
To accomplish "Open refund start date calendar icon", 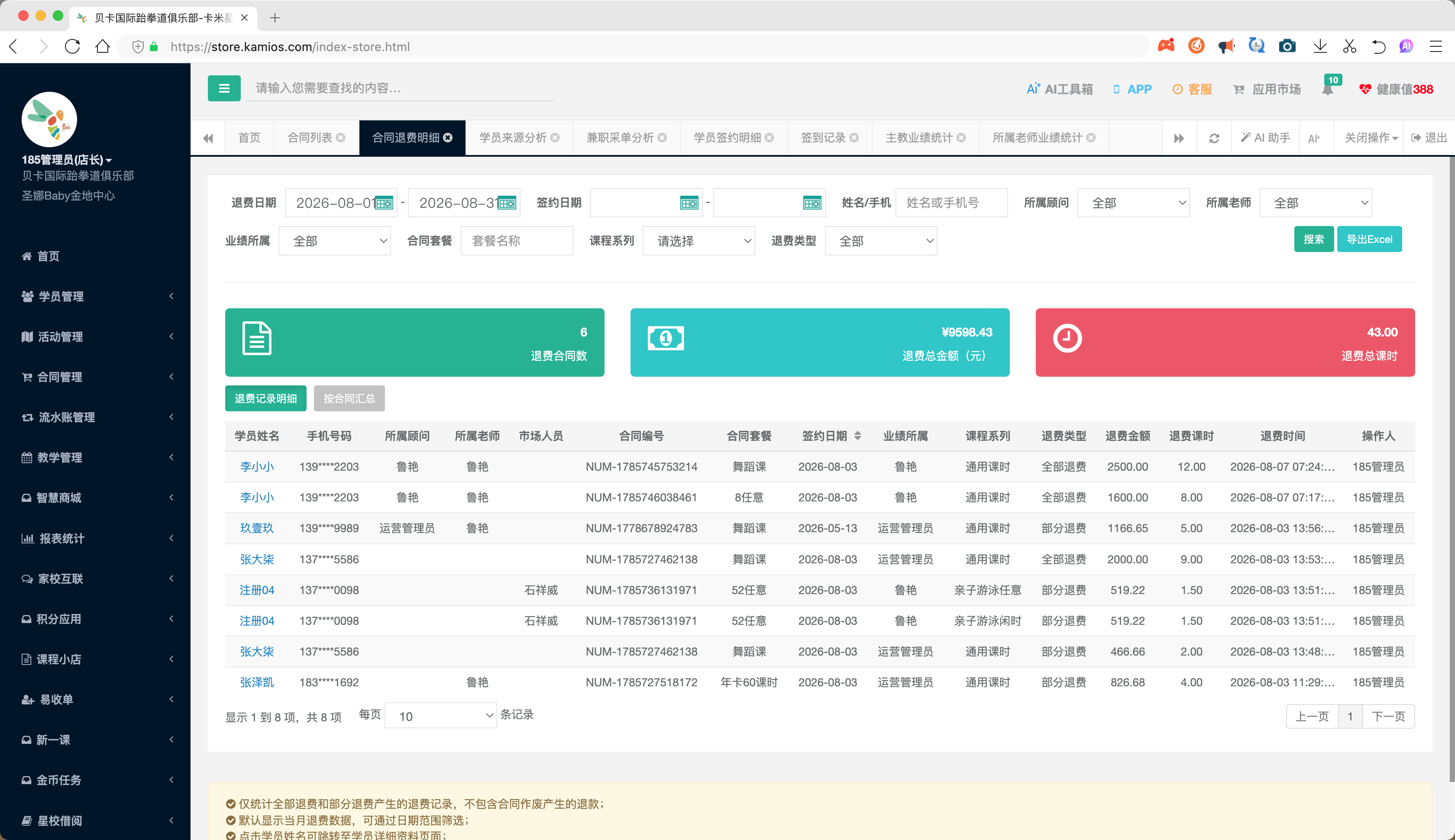I will pyautogui.click(x=384, y=203).
